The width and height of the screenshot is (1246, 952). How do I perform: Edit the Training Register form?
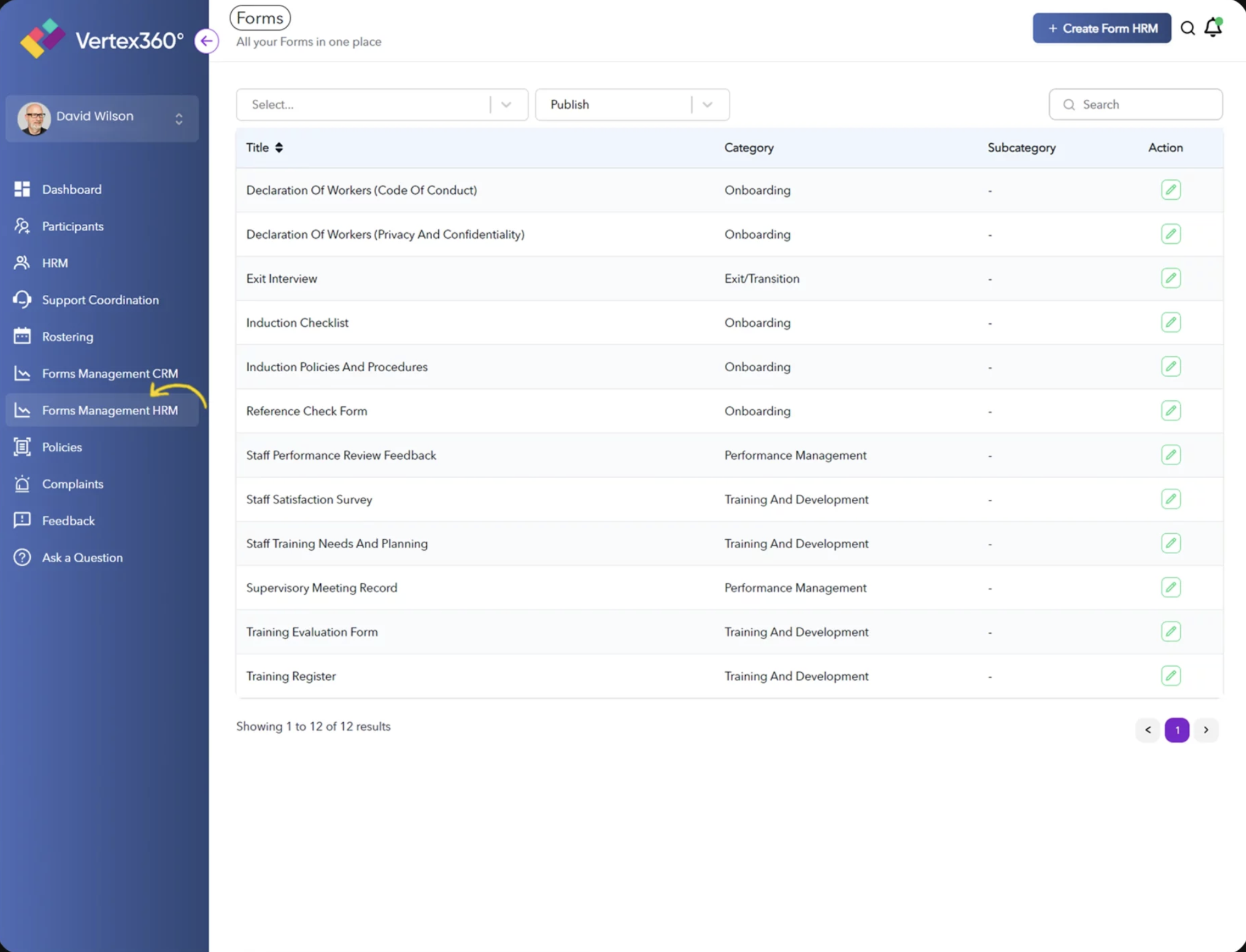1170,676
